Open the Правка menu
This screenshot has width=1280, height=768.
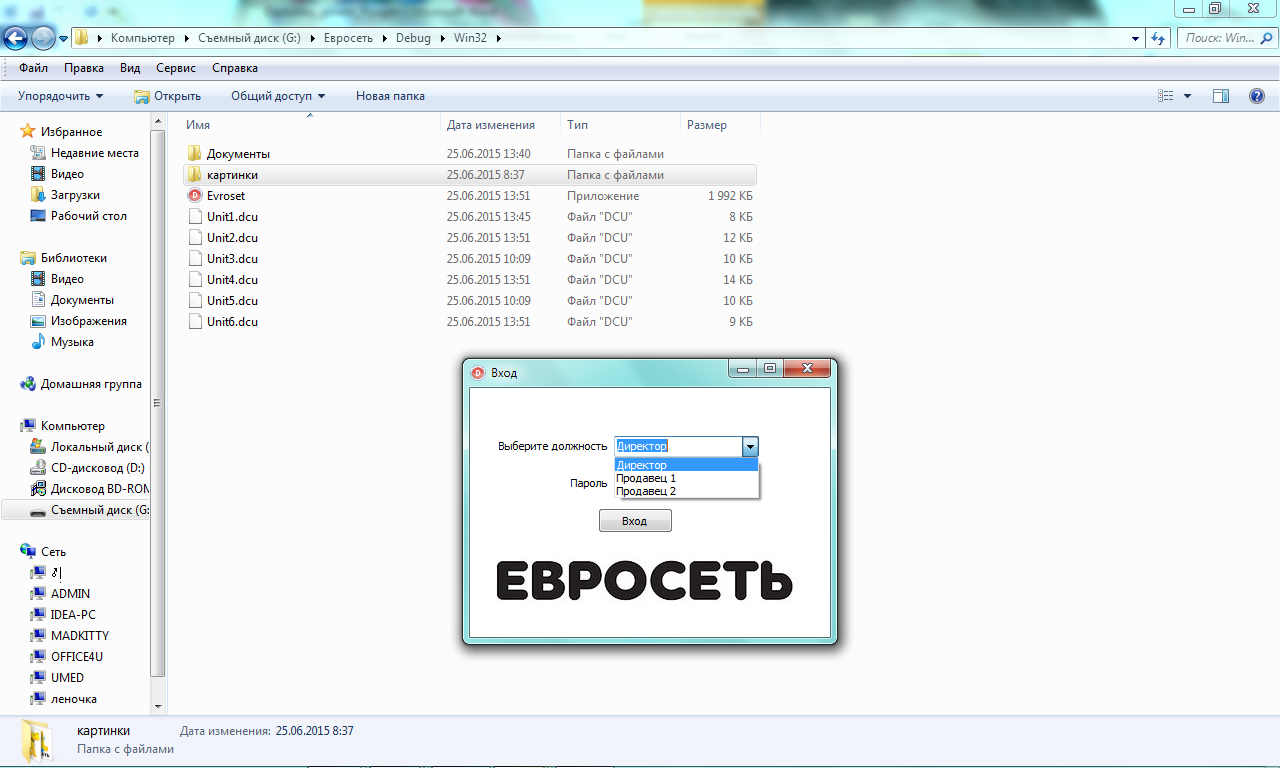[84, 68]
